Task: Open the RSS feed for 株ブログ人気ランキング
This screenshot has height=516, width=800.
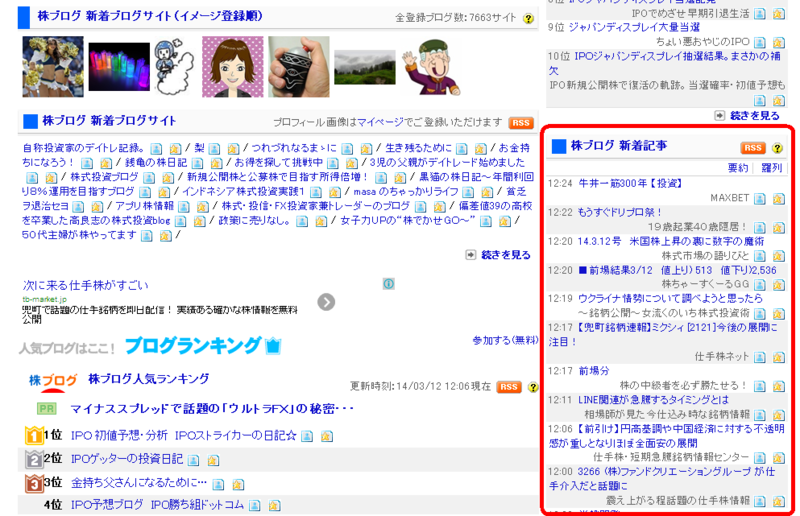Action: point(509,387)
